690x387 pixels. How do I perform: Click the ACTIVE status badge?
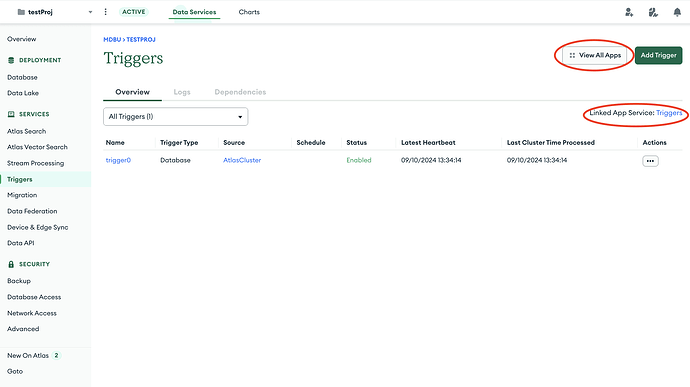pos(133,12)
